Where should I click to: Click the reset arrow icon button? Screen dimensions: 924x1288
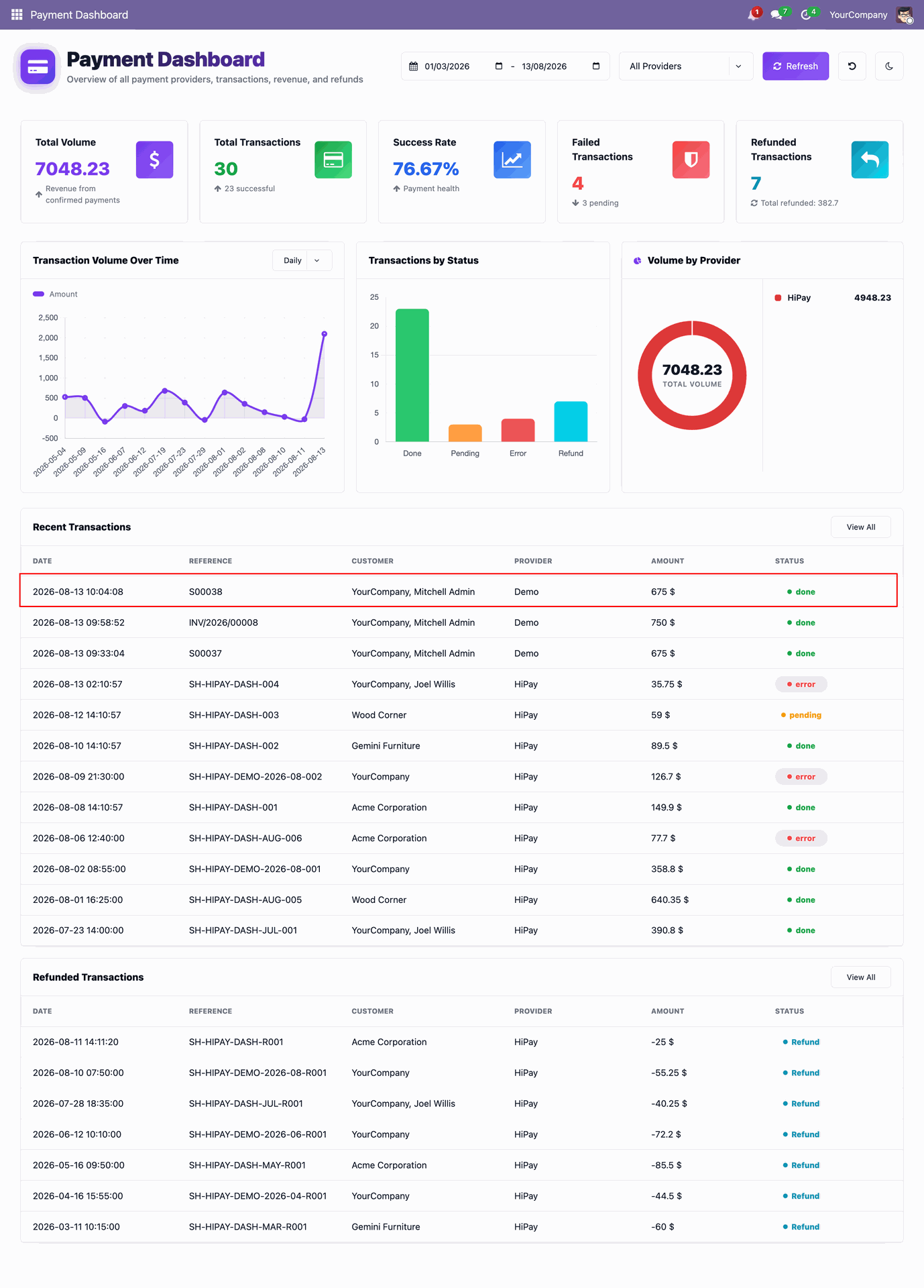(852, 66)
